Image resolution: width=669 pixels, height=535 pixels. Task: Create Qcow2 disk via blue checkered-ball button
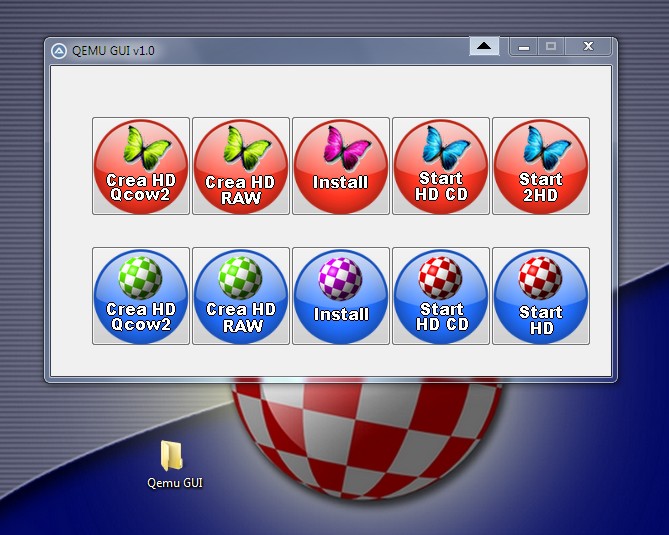141,296
